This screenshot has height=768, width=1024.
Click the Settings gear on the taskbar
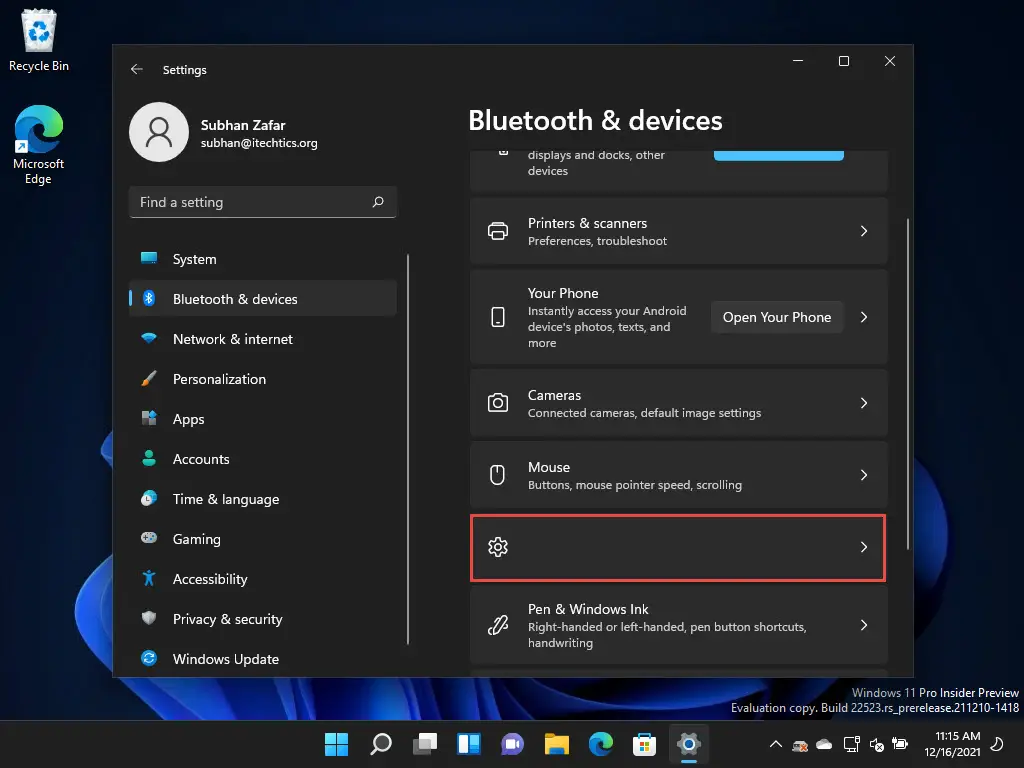tap(688, 744)
